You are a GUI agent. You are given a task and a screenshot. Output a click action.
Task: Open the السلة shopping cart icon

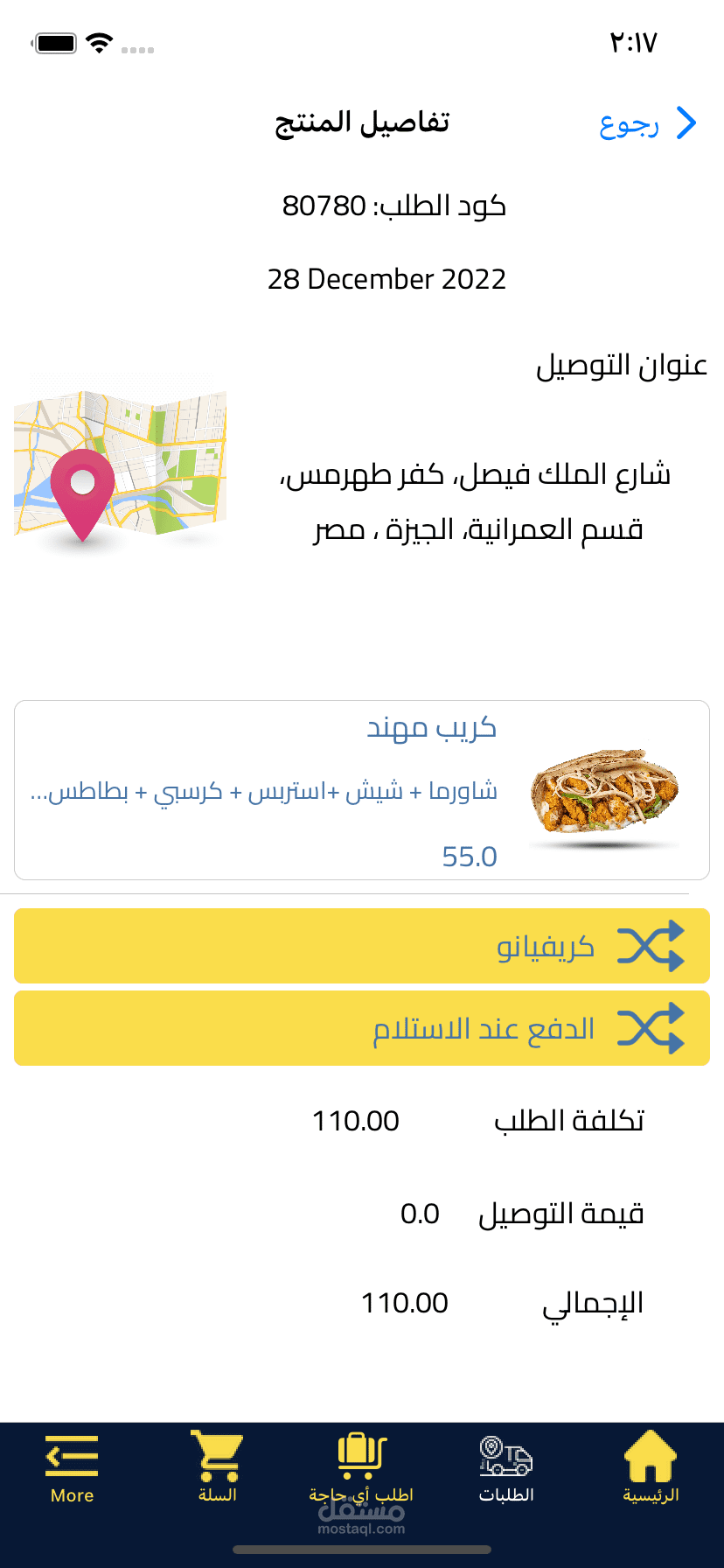point(216,1456)
